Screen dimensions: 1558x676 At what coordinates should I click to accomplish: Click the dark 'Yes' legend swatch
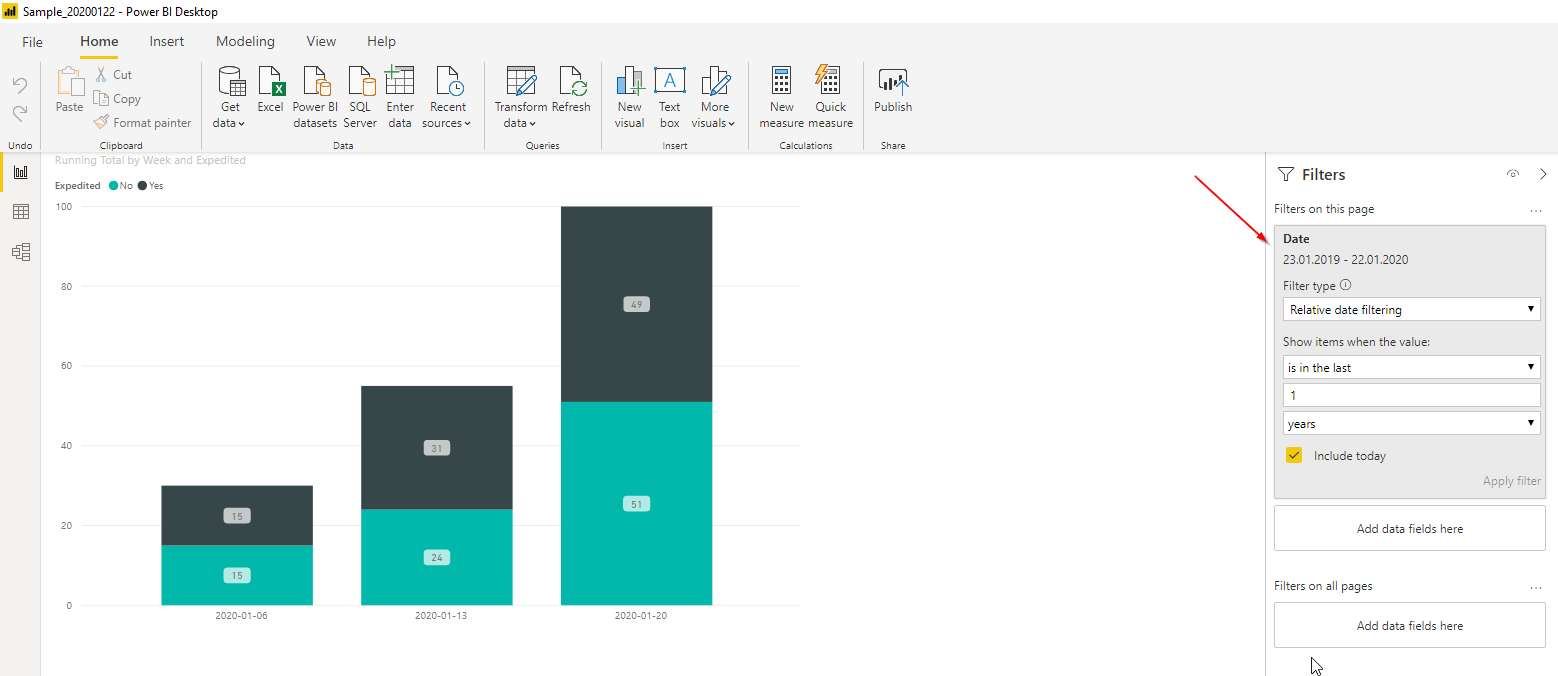tap(142, 186)
